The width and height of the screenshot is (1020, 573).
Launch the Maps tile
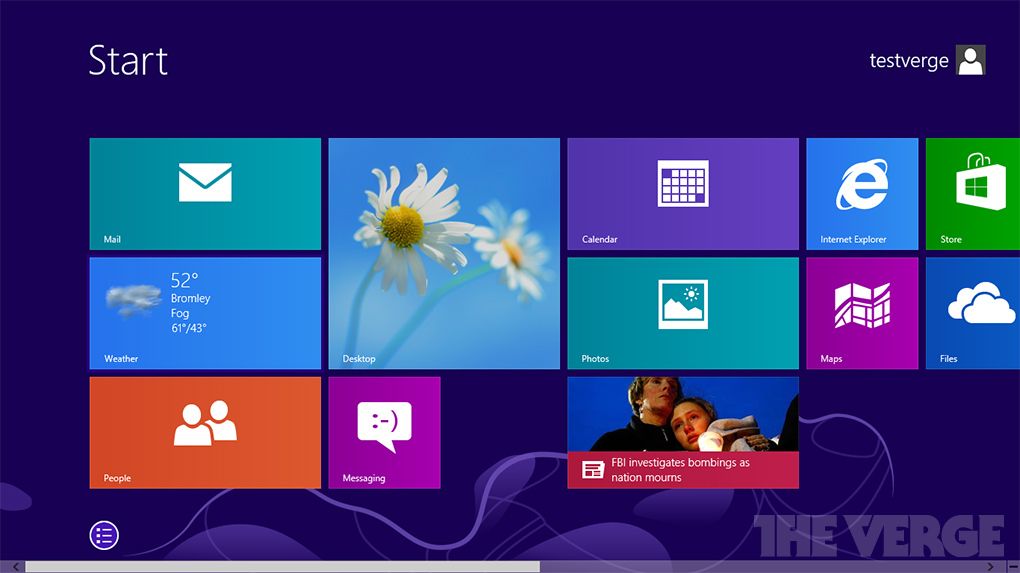tap(862, 313)
